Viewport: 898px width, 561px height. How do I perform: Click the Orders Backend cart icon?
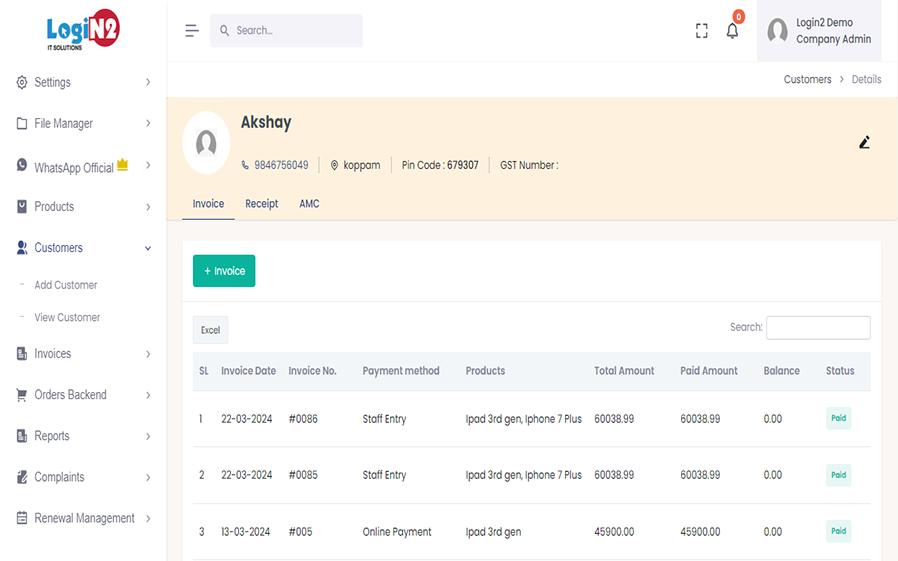click(22, 395)
